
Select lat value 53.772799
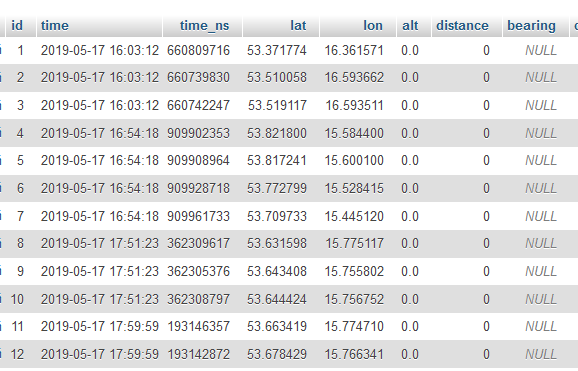coord(276,188)
